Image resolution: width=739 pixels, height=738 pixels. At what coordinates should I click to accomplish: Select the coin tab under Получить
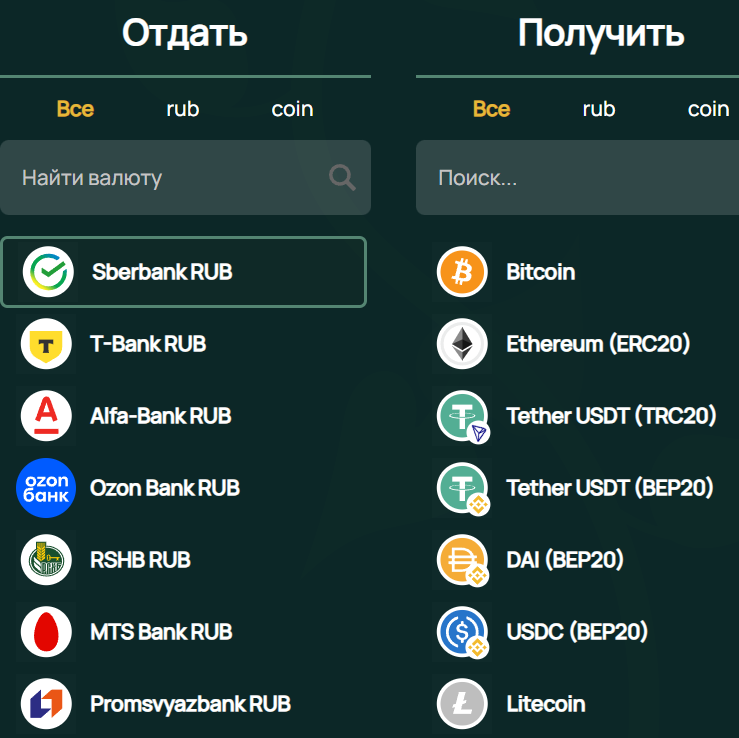tap(708, 109)
